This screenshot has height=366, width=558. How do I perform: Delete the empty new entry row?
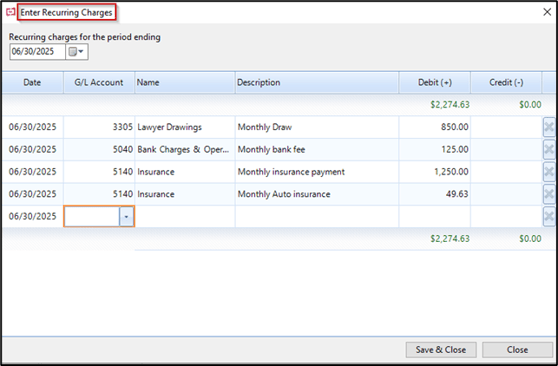(x=549, y=216)
